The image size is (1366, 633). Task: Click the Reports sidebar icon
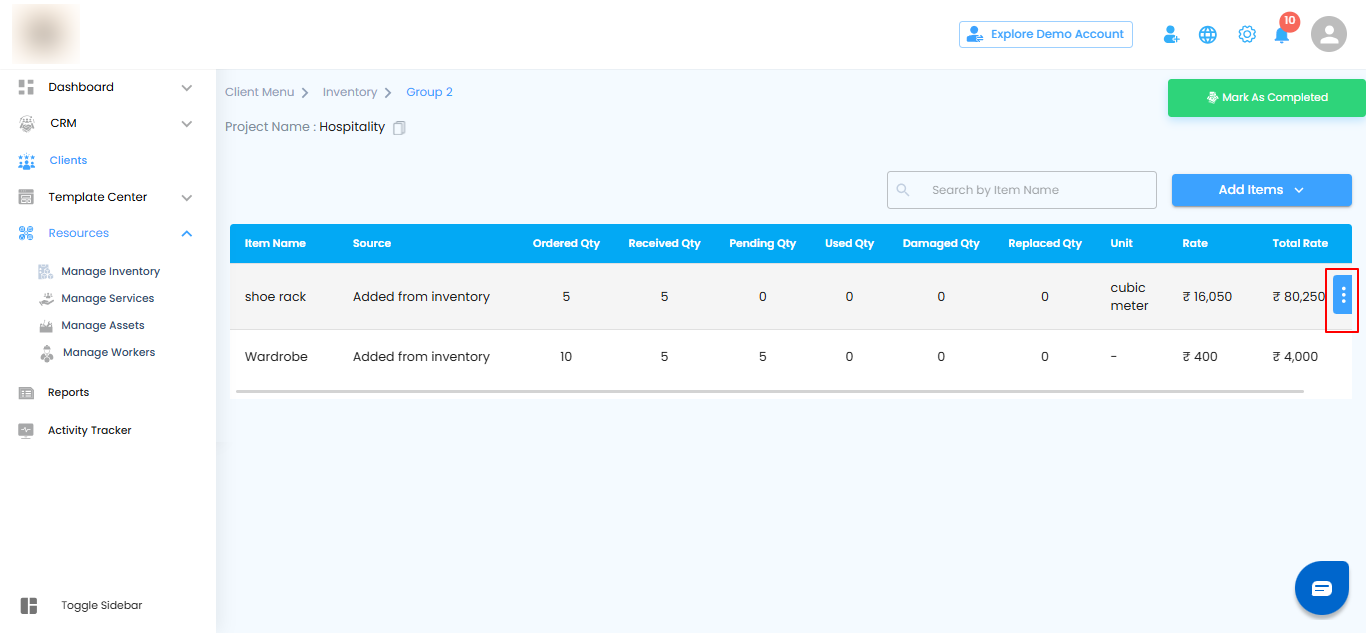click(27, 393)
